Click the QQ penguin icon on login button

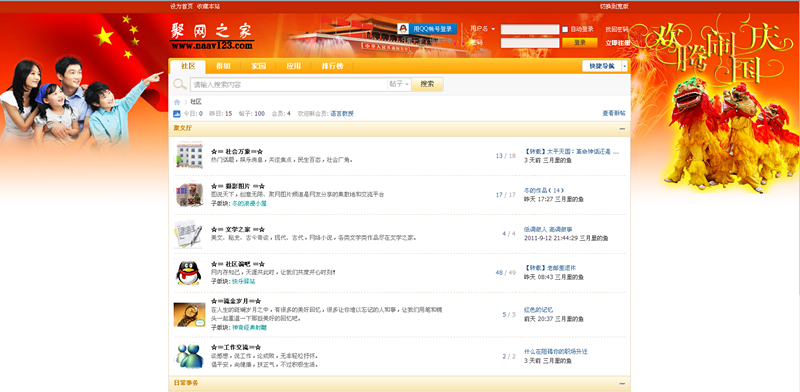[x=403, y=29]
